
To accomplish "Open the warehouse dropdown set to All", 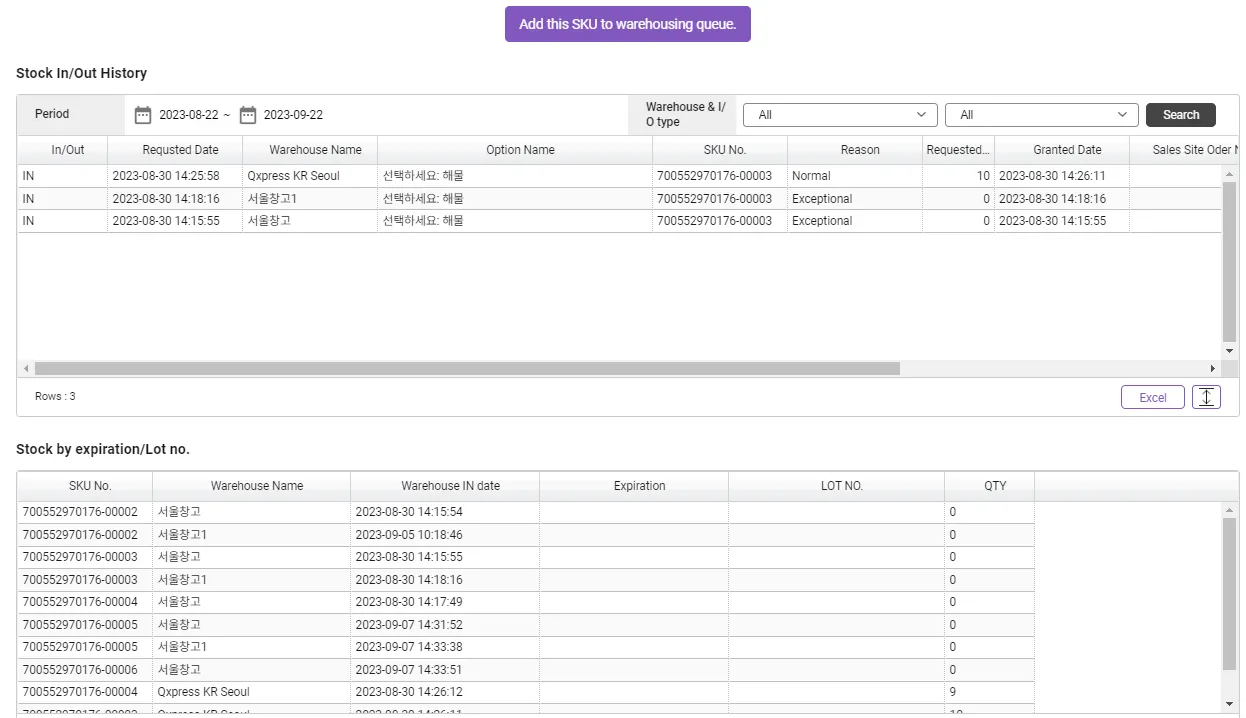I will click(839, 115).
